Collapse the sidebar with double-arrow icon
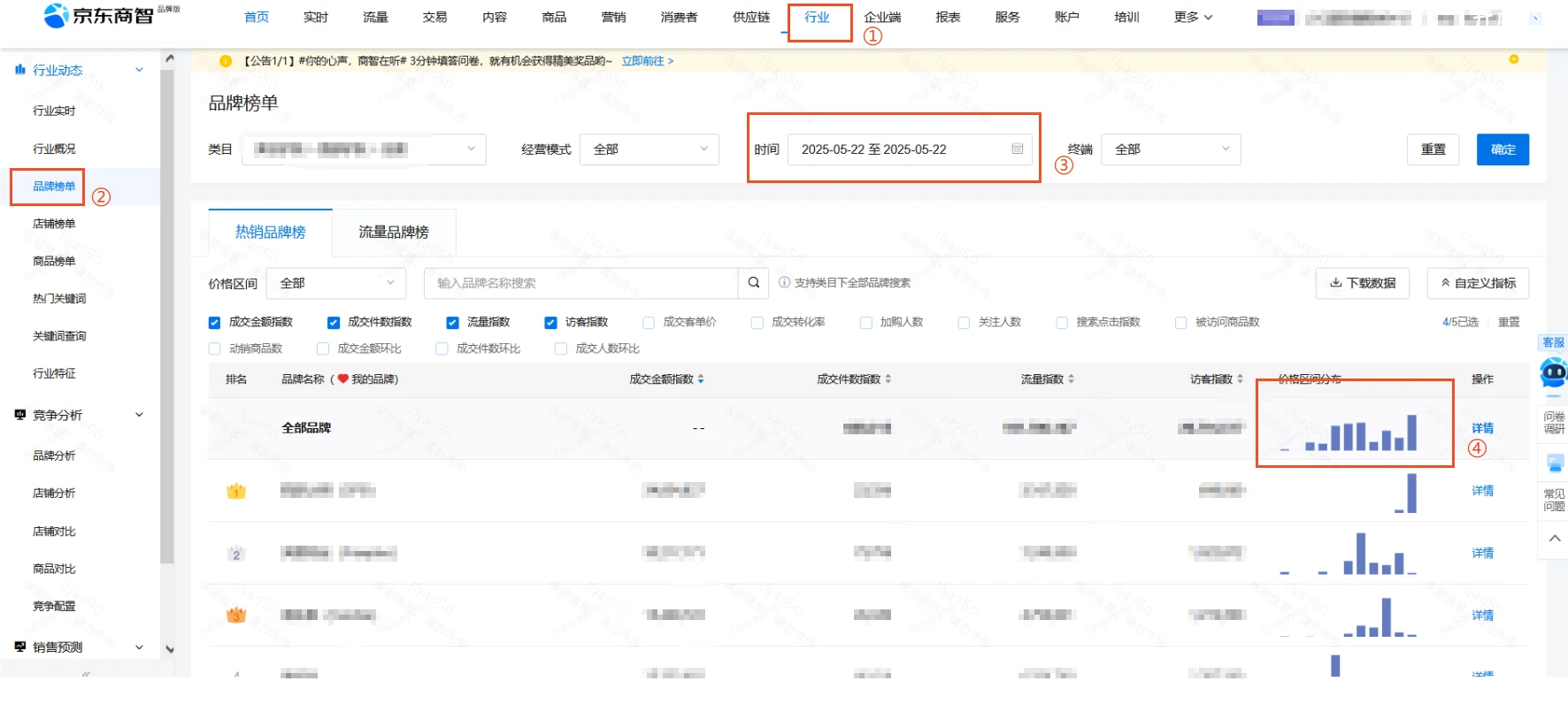This screenshot has width=1568, height=704. click(86, 673)
